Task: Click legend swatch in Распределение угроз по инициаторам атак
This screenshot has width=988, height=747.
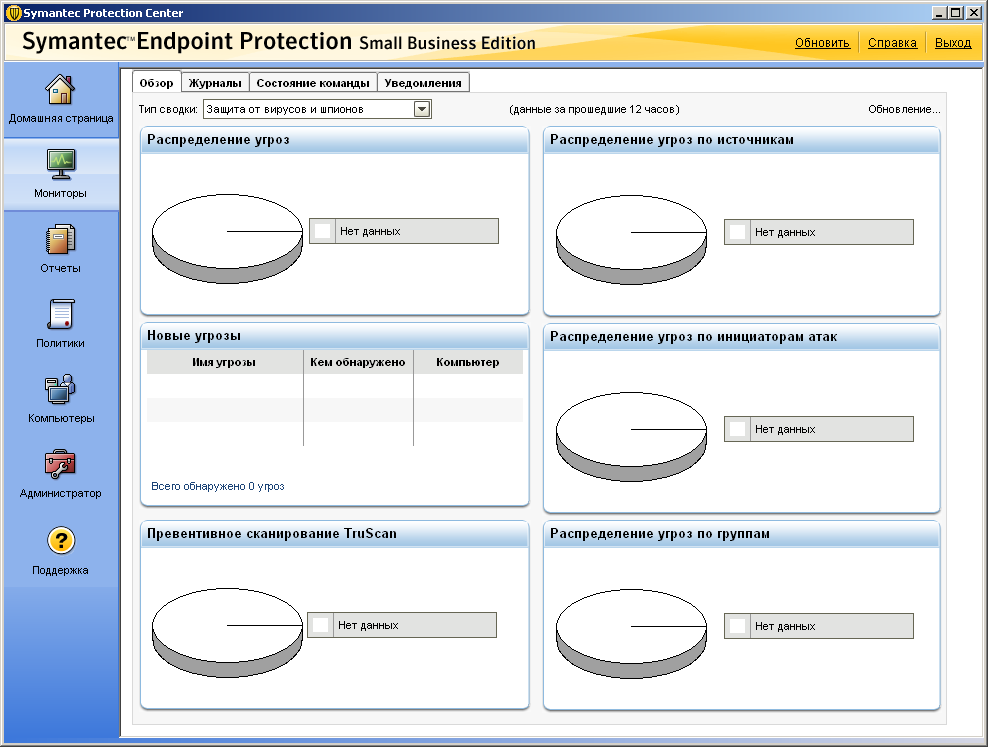Action: [x=737, y=429]
